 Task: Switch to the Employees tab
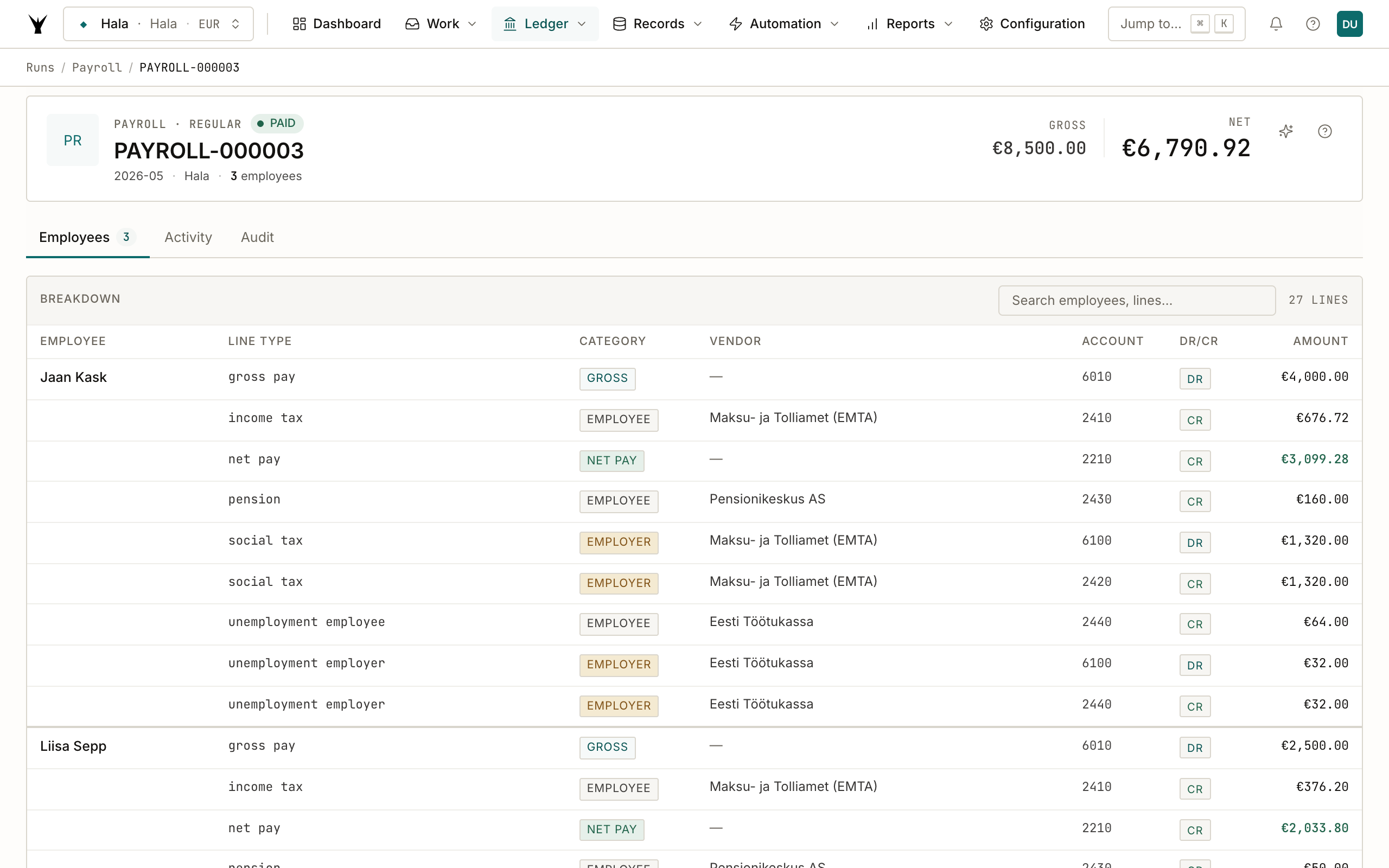pyautogui.click(x=87, y=237)
